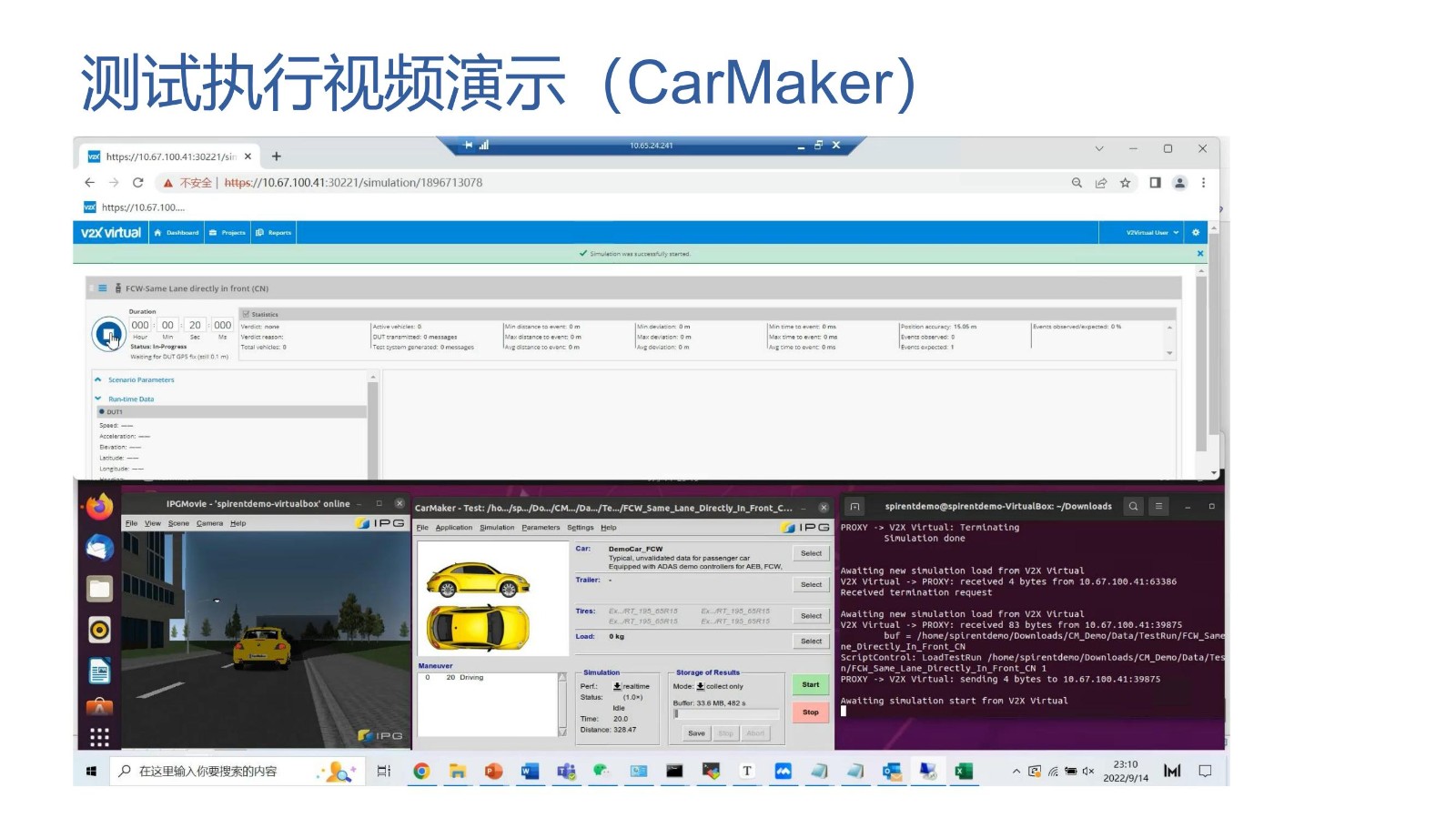This screenshot has width=1456, height=818.
Task: Select the DUT1 radio item
Action: pyautogui.click(x=102, y=412)
